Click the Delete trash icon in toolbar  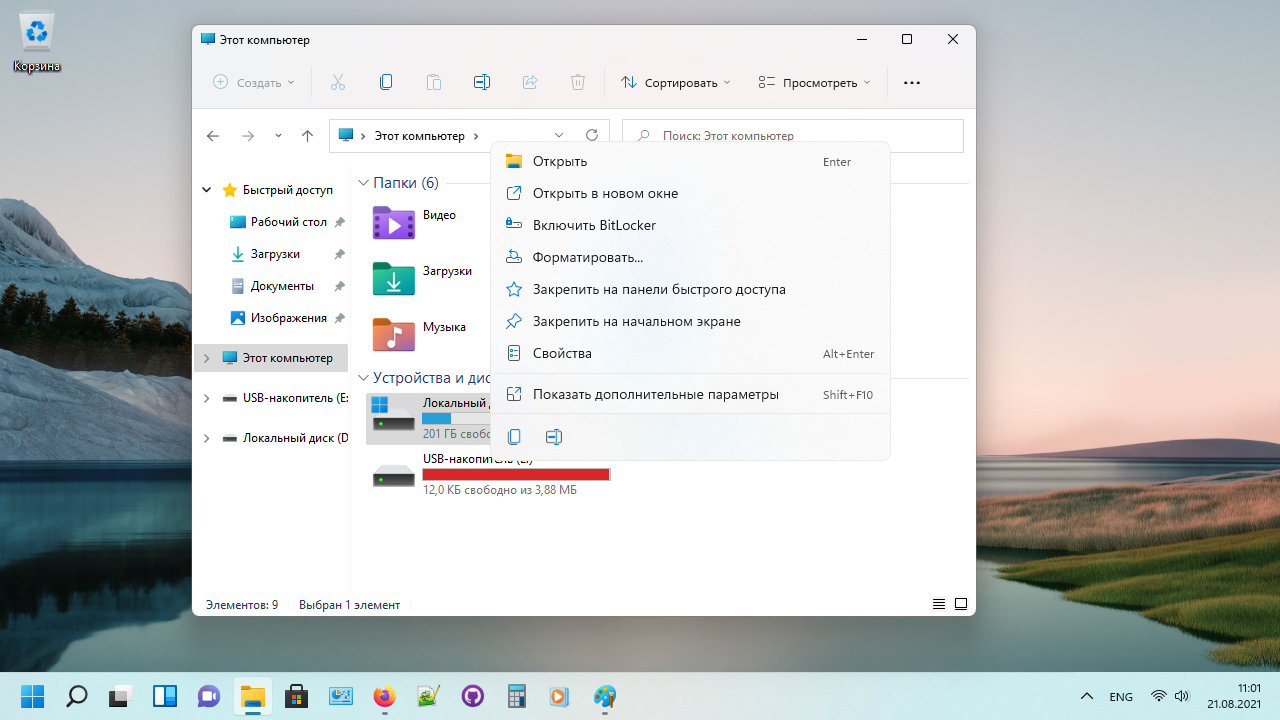click(x=578, y=82)
